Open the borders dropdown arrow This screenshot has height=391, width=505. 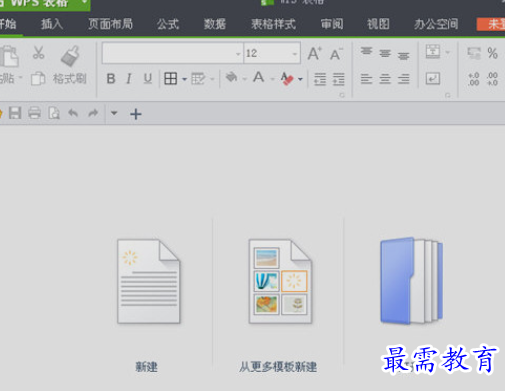point(184,79)
